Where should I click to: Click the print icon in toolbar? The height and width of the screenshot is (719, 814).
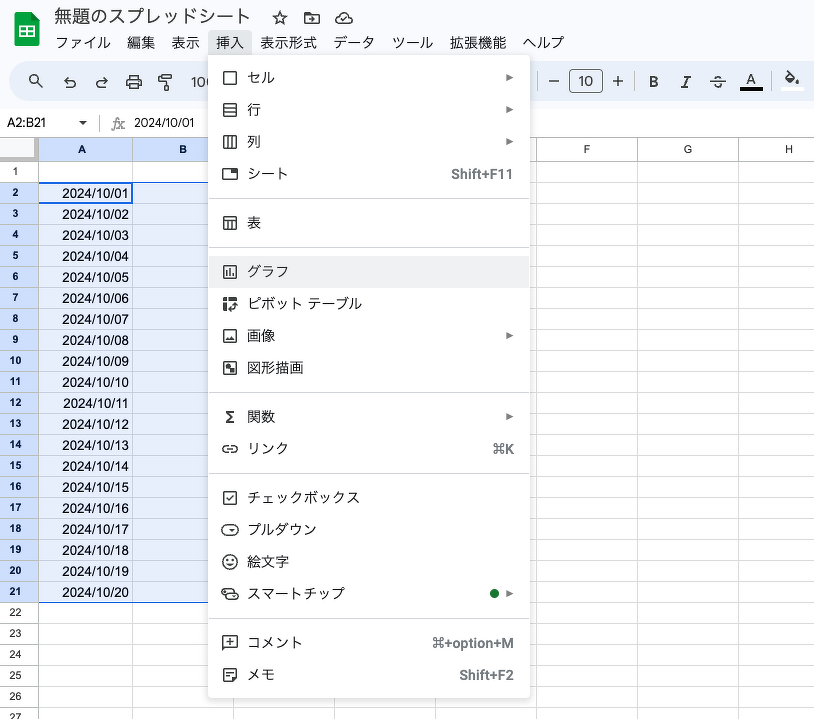point(134,82)
